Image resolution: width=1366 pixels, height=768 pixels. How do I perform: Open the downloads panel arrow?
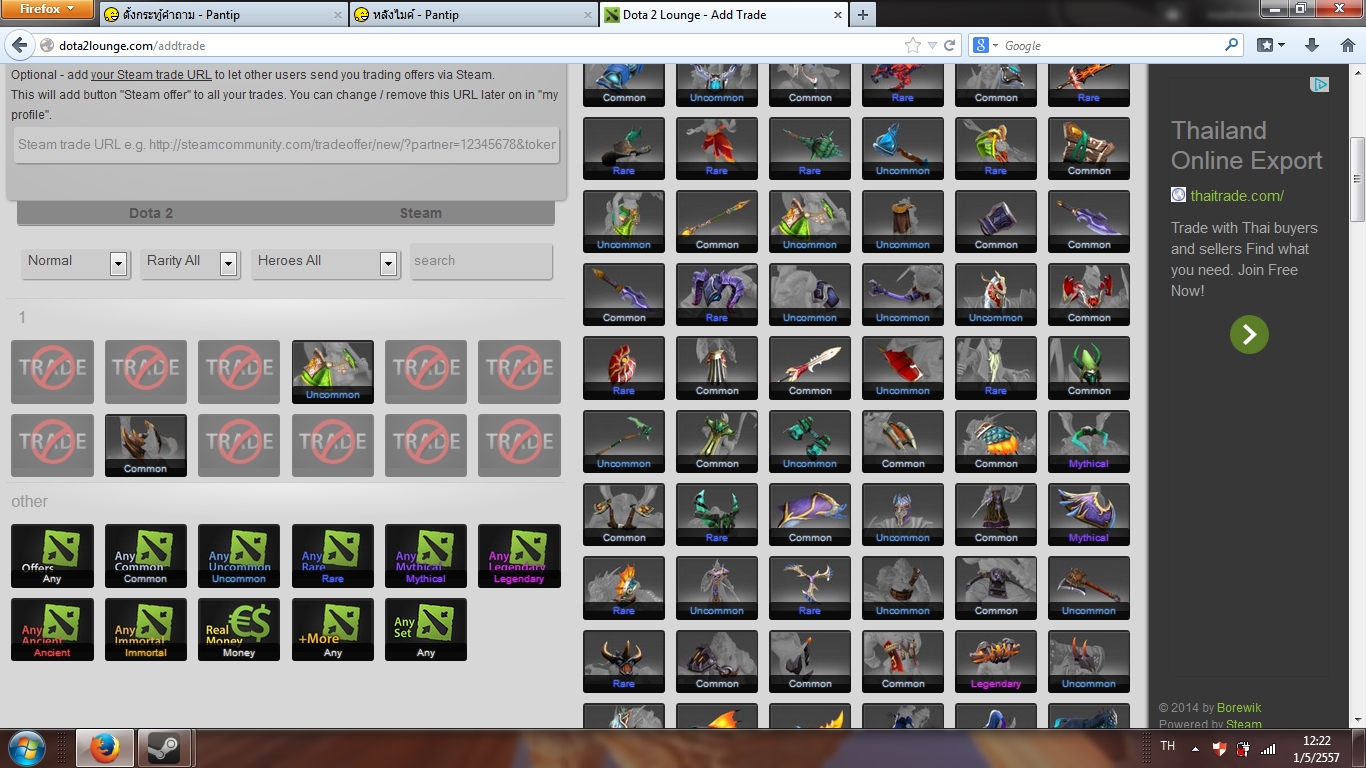(x=1312, y=45)
